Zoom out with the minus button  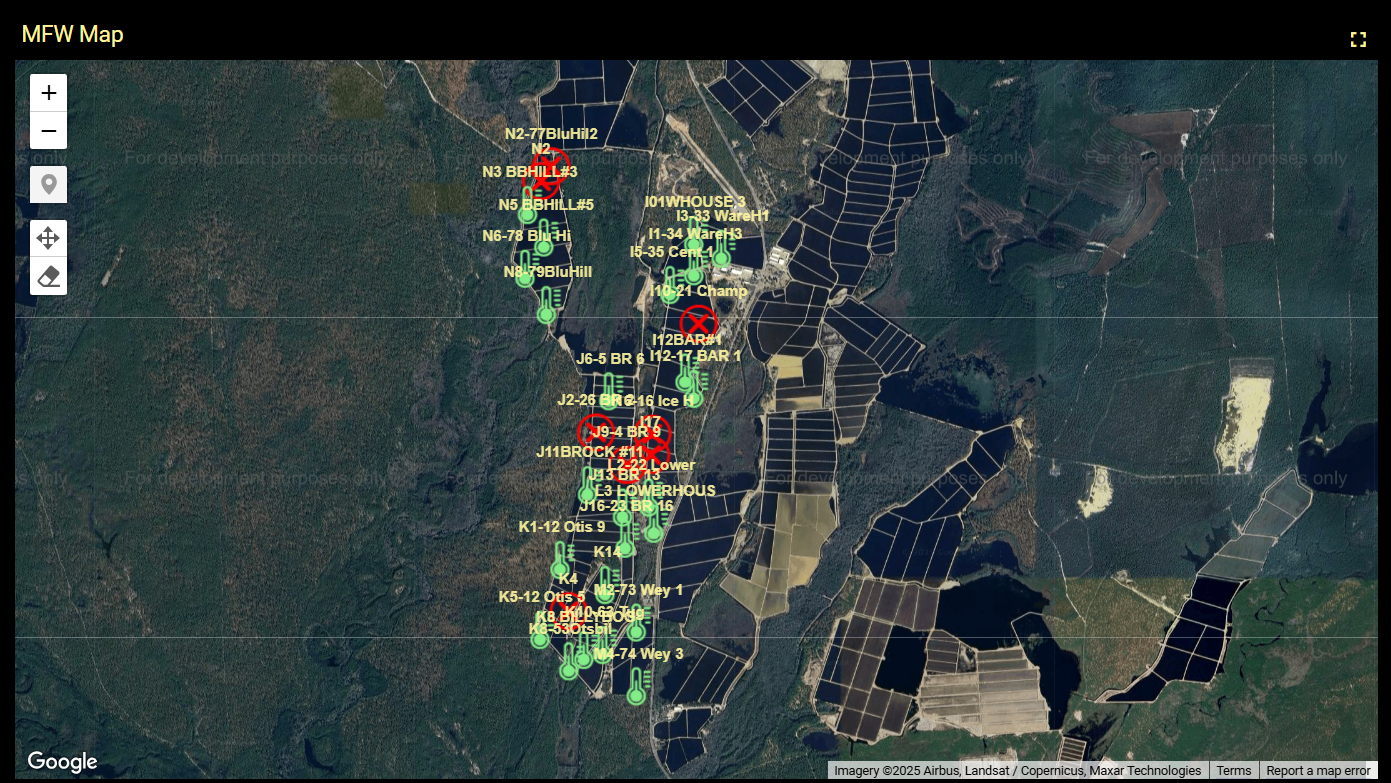48,131
